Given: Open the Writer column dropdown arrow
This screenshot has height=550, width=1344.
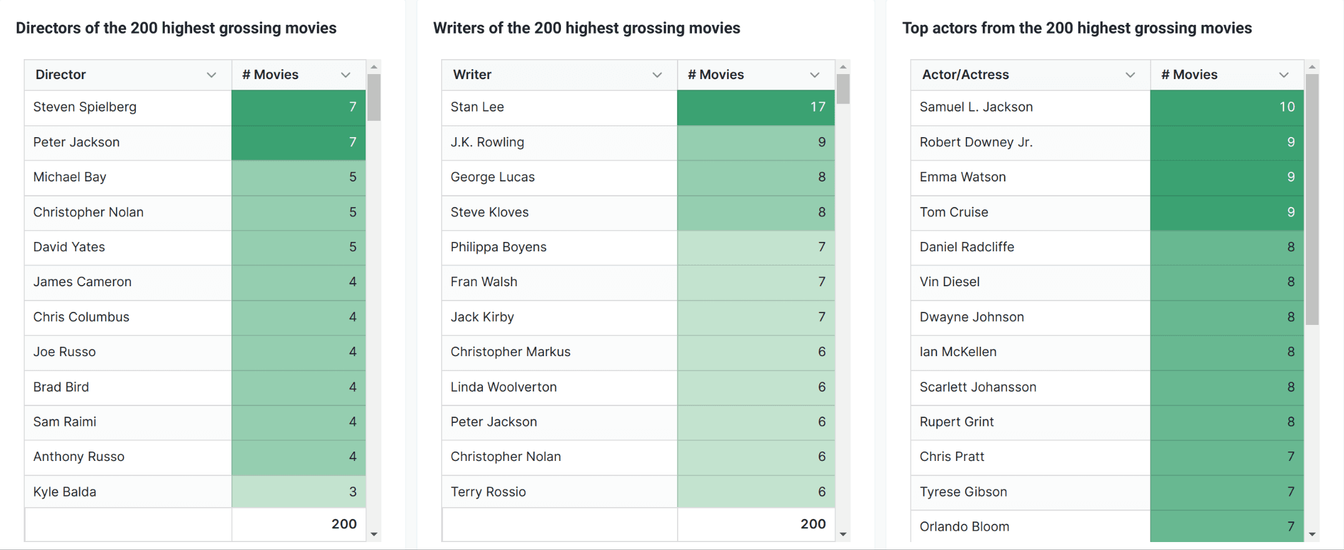Looking at the screenshot, I should [x=657, y=75].
